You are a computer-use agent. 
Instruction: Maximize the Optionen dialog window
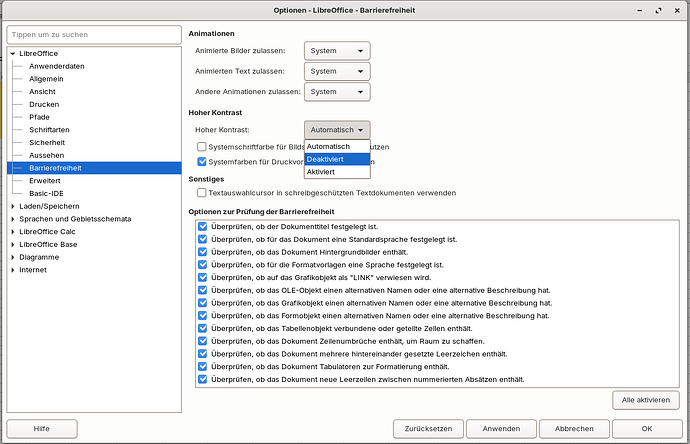pyautogui.click(x=658, y=10)
